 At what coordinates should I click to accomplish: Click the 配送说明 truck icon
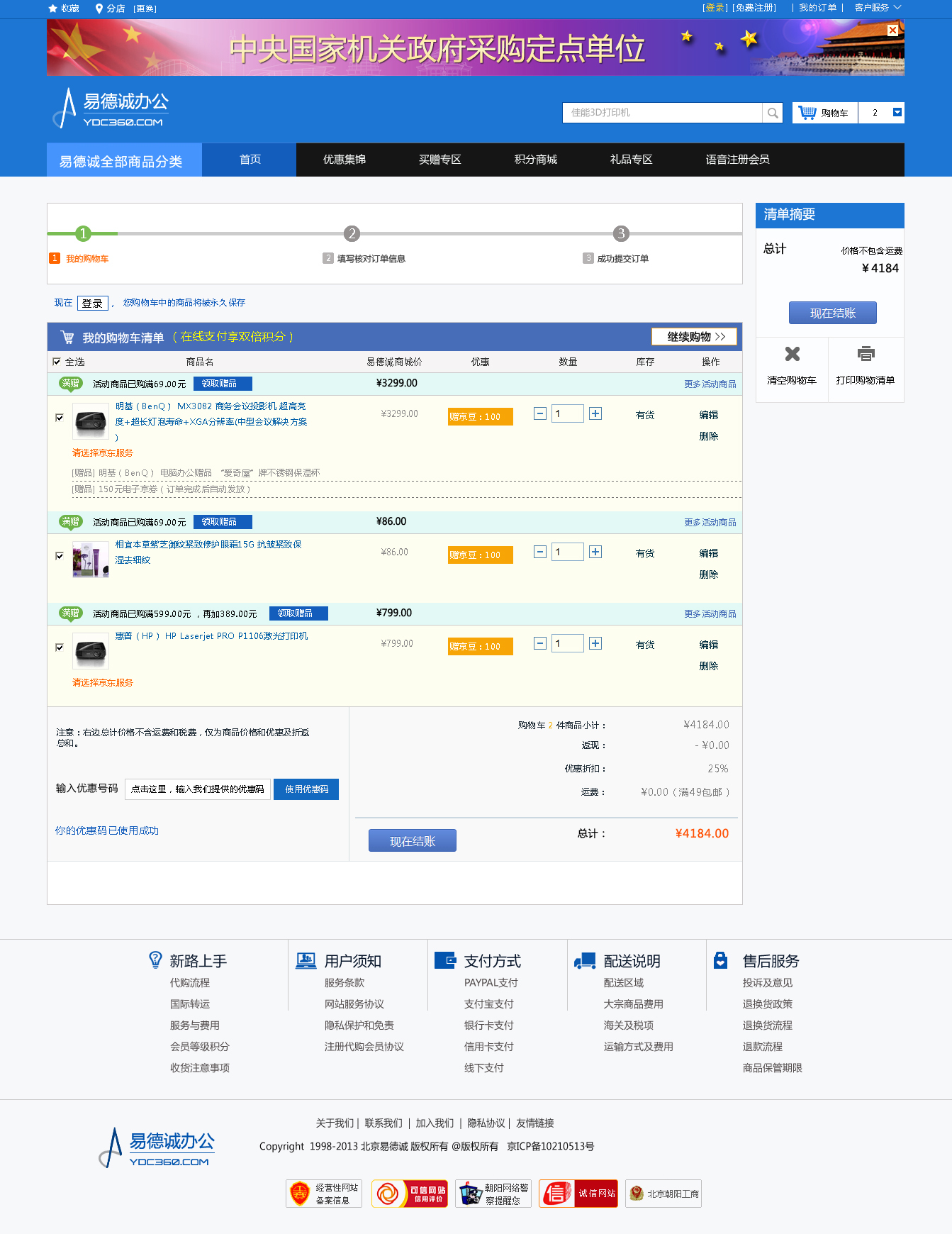click(585, 961)
